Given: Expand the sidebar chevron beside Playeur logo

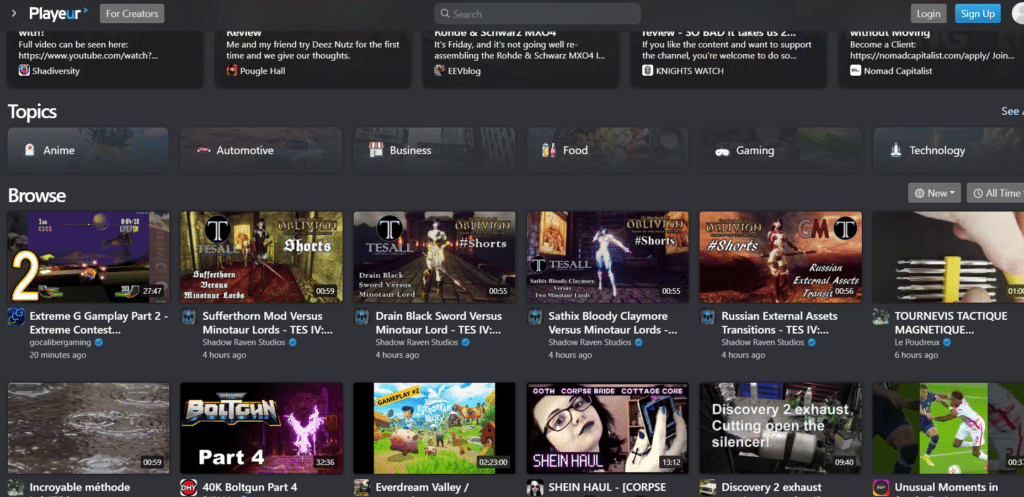Looking at the screenshot, I should (14, 13).
